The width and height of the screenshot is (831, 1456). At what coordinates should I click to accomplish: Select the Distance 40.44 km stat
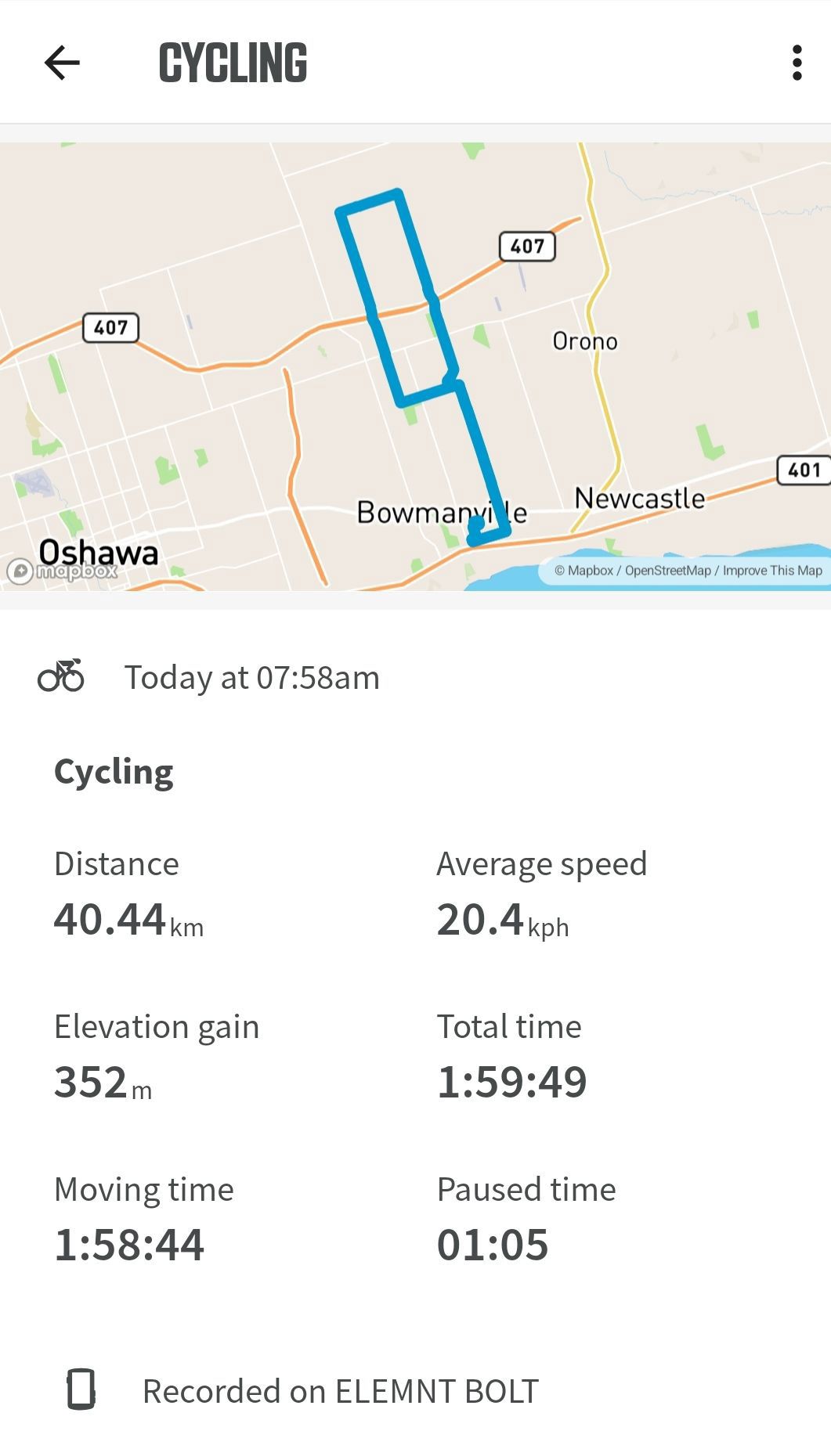[x=129, y=896]
